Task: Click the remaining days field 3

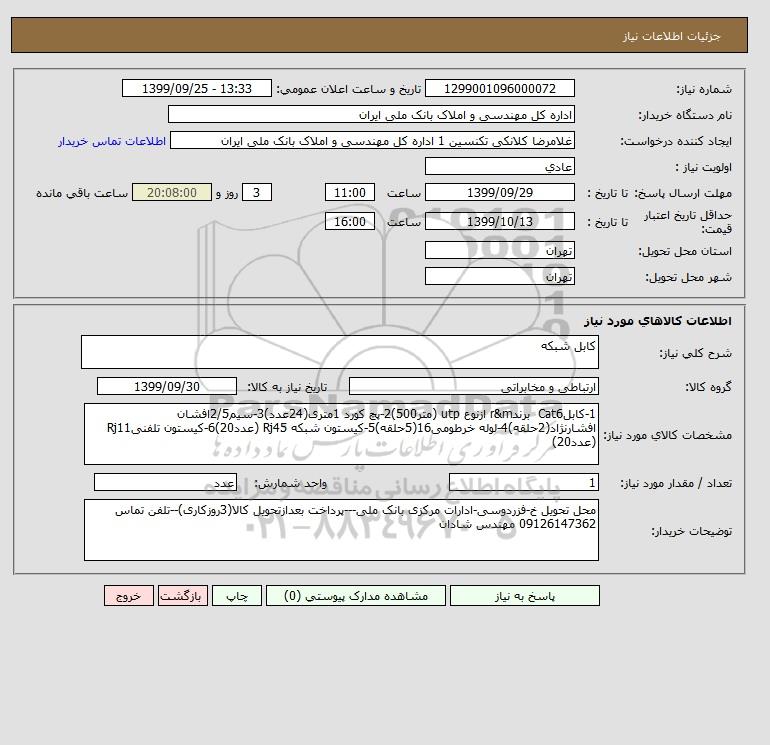Action: (x=256, y=193)
